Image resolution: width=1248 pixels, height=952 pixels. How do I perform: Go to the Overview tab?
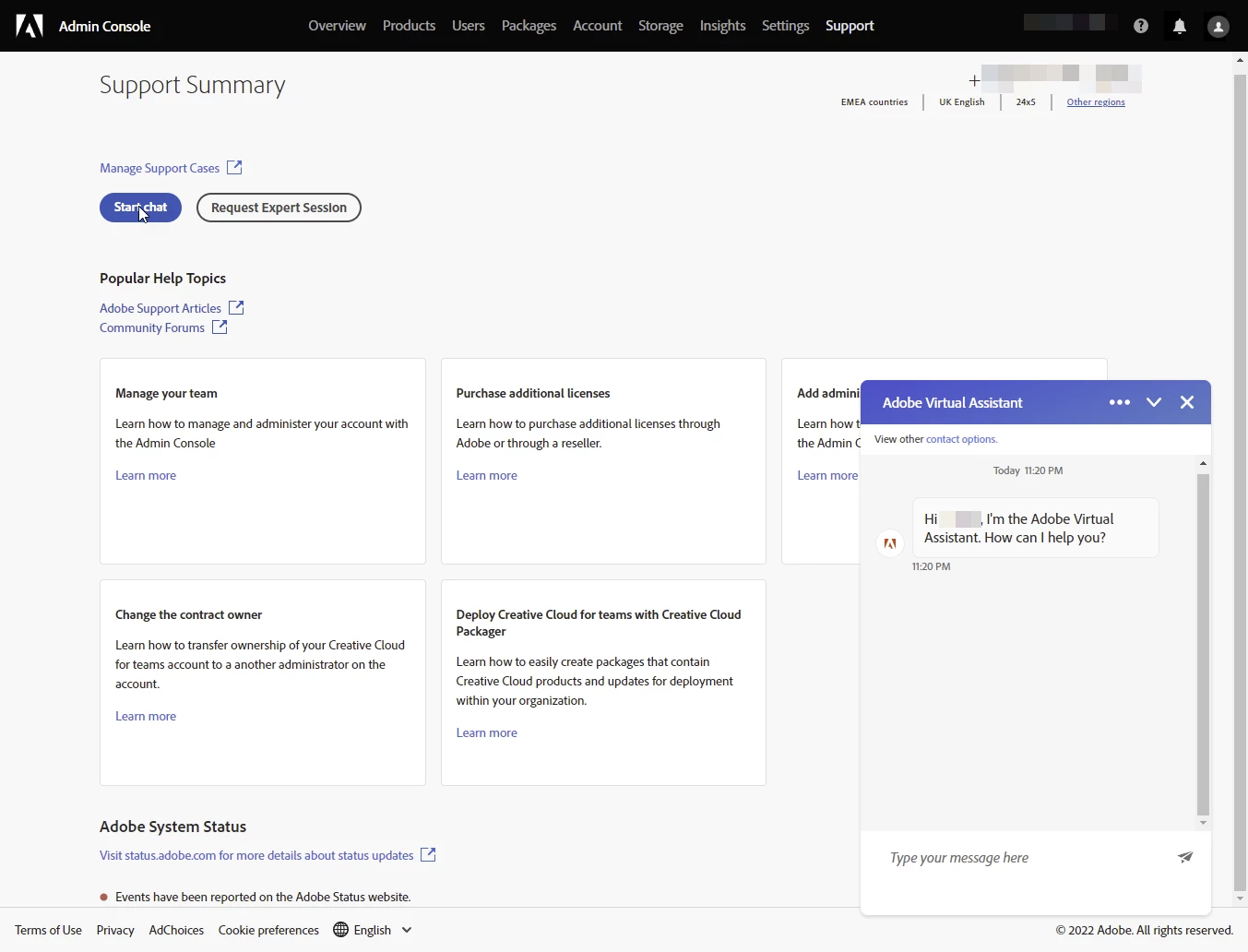coord(337,26)
